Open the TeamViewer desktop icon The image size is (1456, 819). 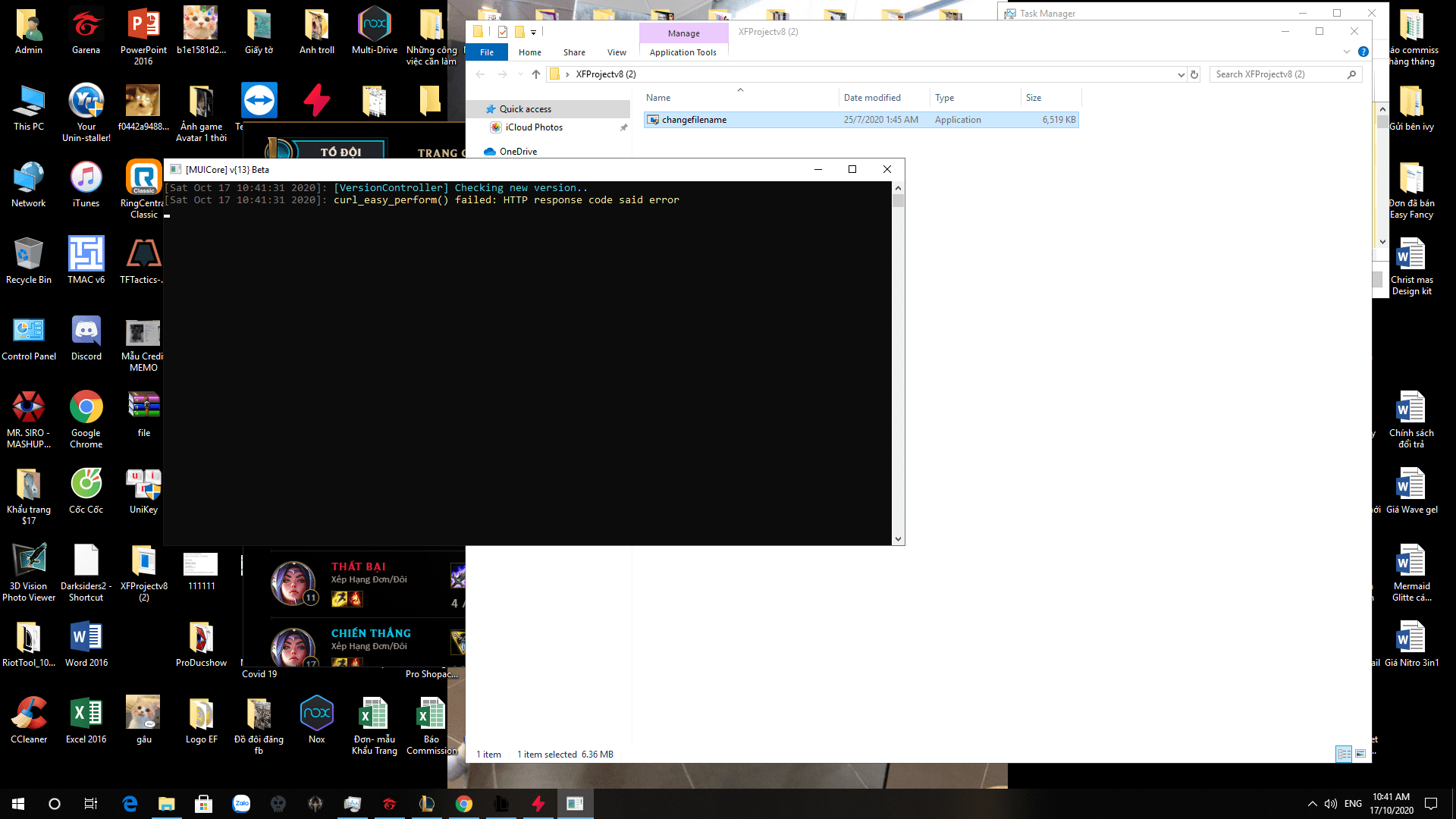coord(259,101)
